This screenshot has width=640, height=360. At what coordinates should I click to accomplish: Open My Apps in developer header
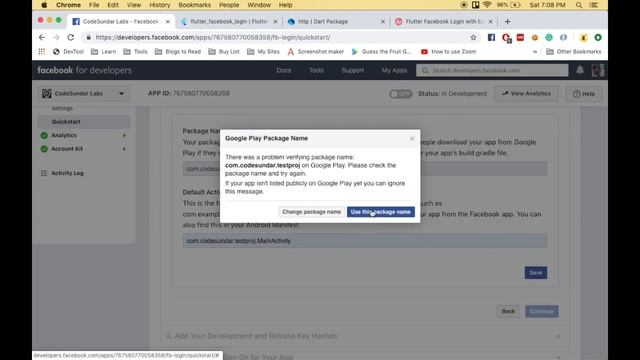pyautogui.click(x=394, y=70)
